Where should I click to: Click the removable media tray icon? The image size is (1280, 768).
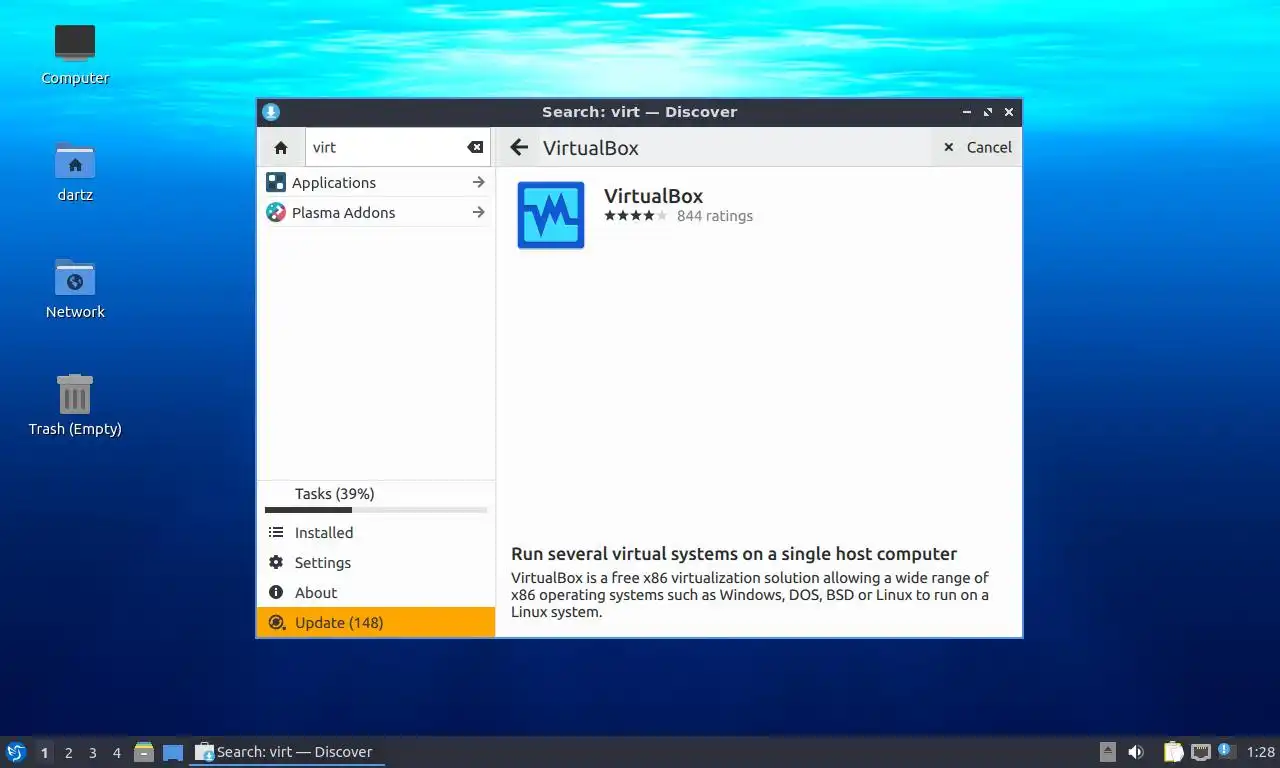[x=1107, y=752]
